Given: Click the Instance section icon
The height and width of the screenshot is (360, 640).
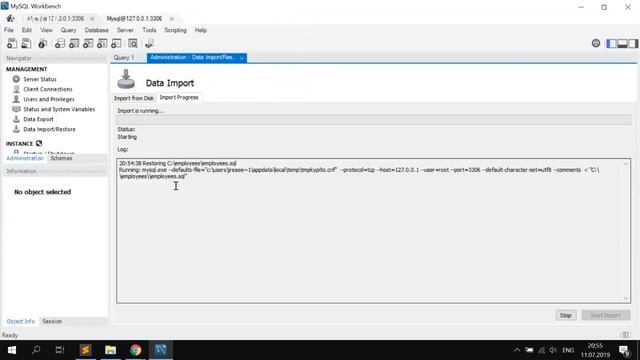Looking at the screenshot, I should coord(39,143).
